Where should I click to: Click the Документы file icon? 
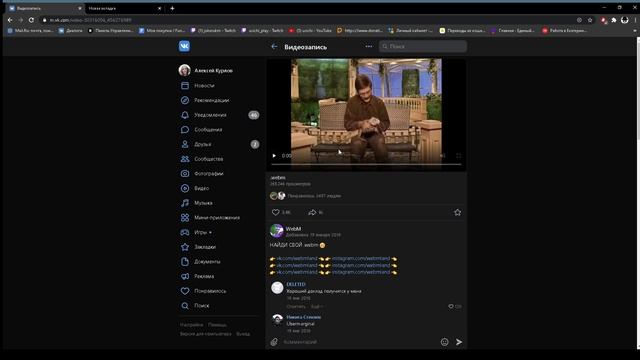[x=185, y=262]
